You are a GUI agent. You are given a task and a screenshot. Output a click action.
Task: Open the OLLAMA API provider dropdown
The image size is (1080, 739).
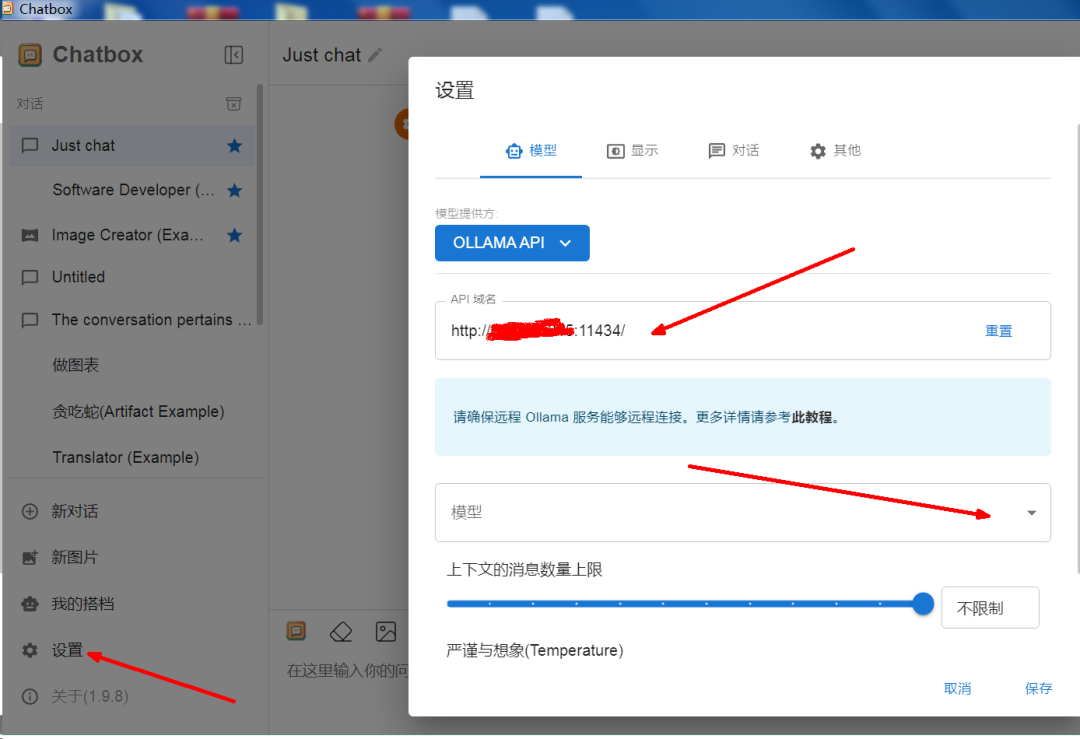click(512, 243)
